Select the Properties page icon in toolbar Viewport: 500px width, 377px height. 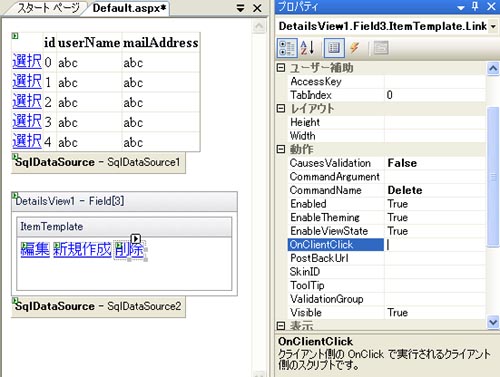click(x=334, y=48)
